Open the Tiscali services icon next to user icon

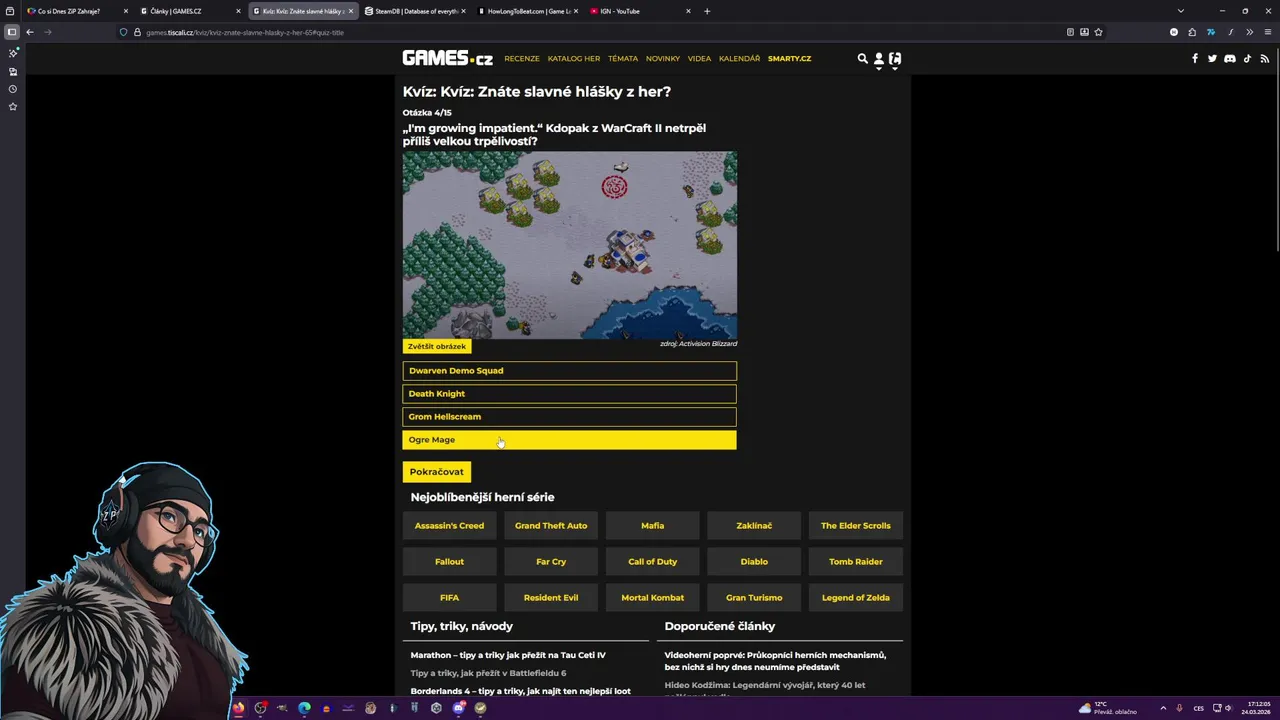(895, 59)
